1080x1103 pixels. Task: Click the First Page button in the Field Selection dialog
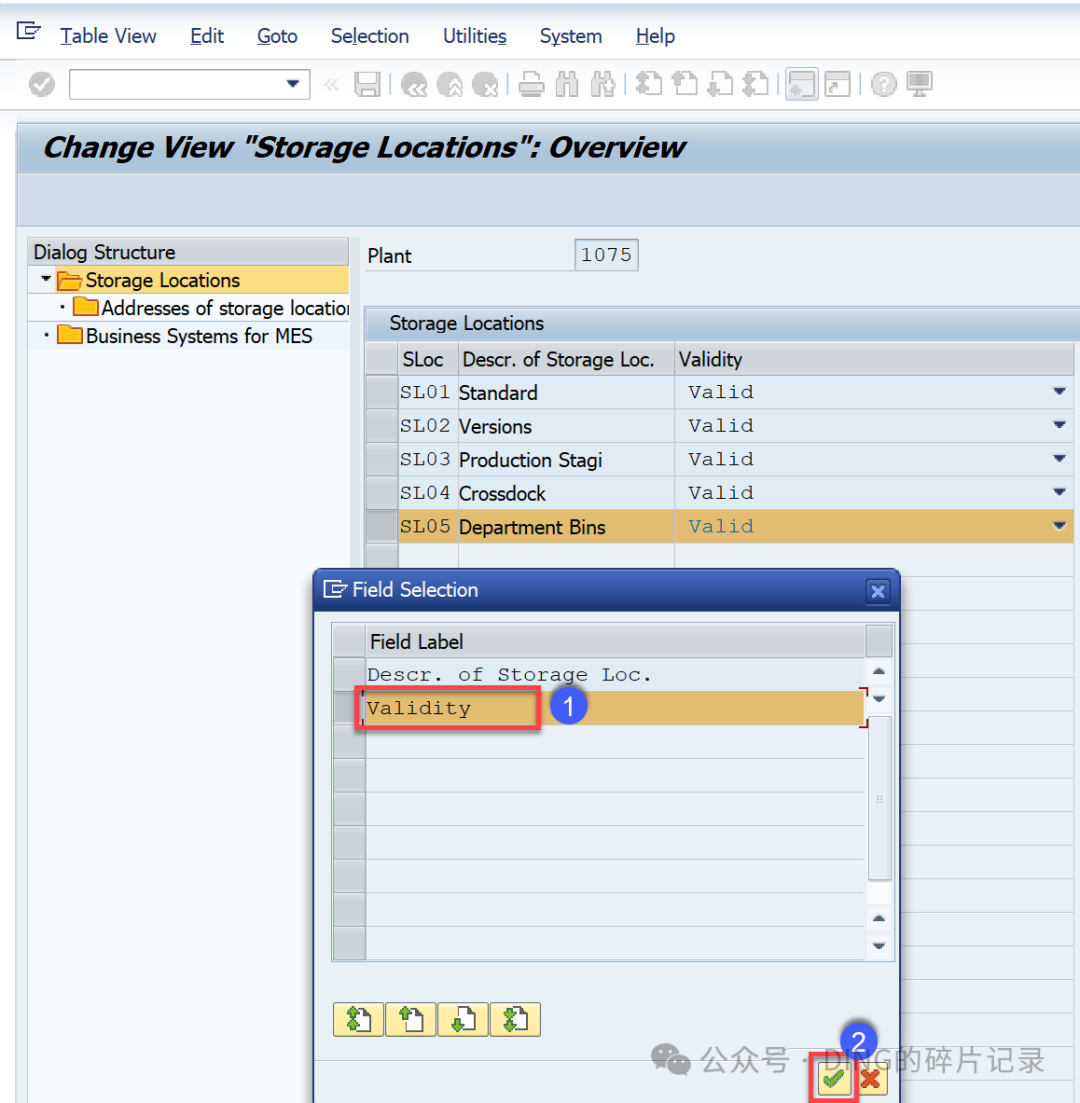(x=358, y=1019)
